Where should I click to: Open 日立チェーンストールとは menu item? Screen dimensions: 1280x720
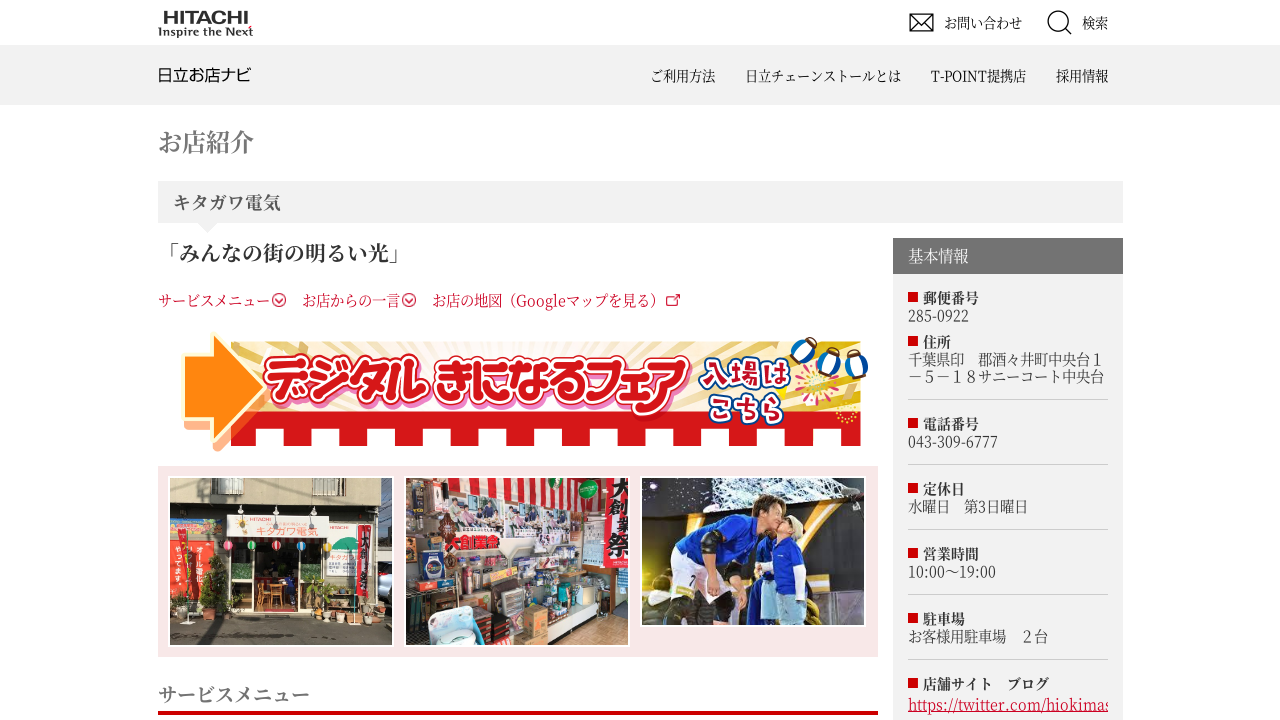click(823, 76)
